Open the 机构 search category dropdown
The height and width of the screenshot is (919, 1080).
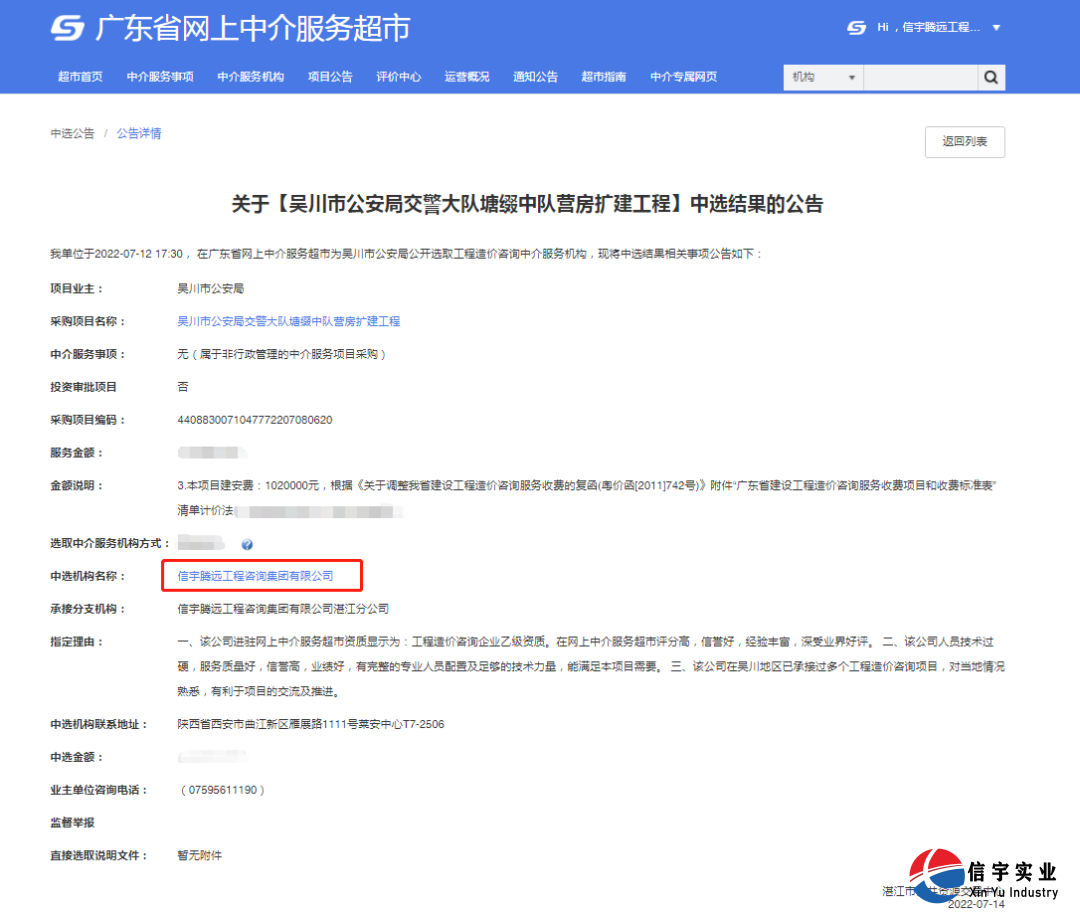pos(822,77)
